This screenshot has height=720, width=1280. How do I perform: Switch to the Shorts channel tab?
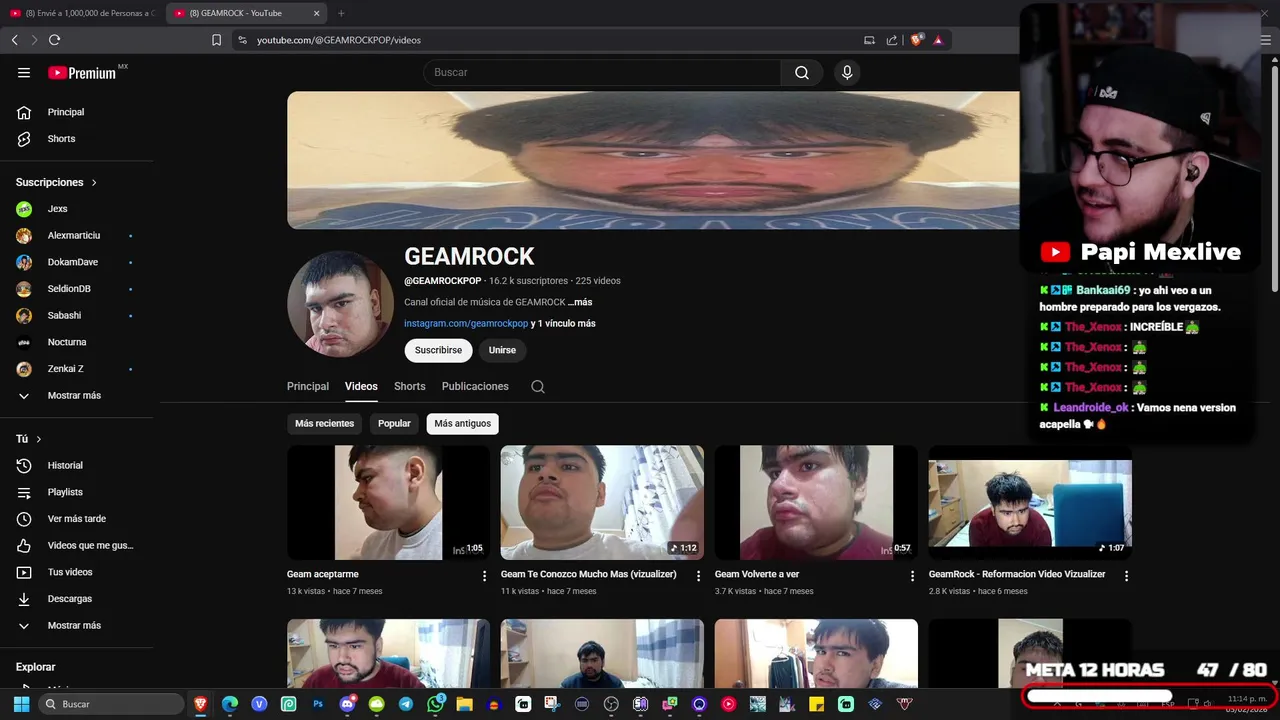(x=410, y=386)
